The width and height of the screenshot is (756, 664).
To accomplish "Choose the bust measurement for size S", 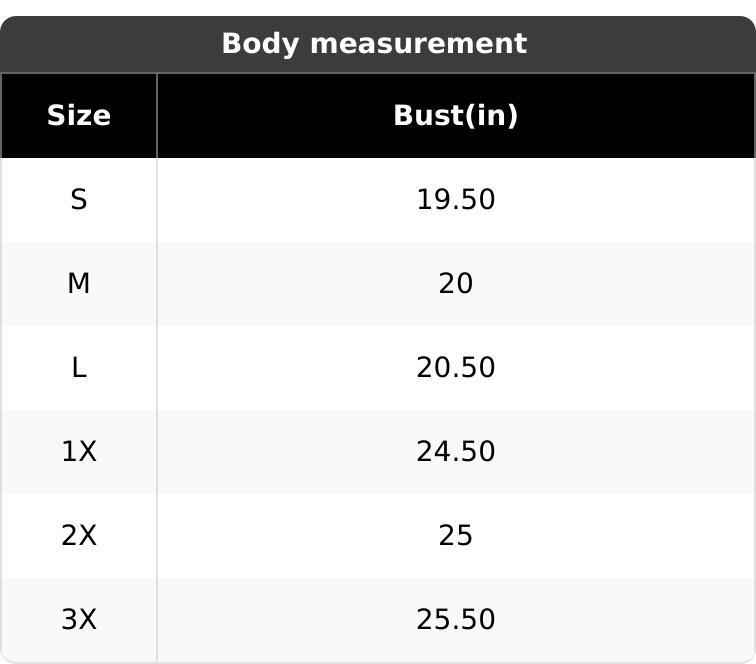I will point(455,200).
